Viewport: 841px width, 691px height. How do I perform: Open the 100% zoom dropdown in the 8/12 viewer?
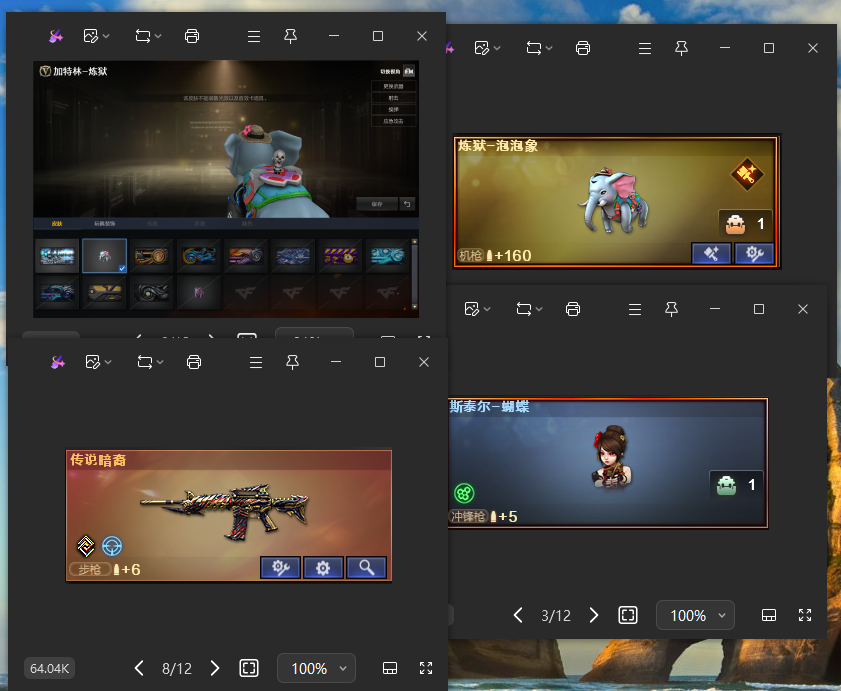[x=316, y=668]
